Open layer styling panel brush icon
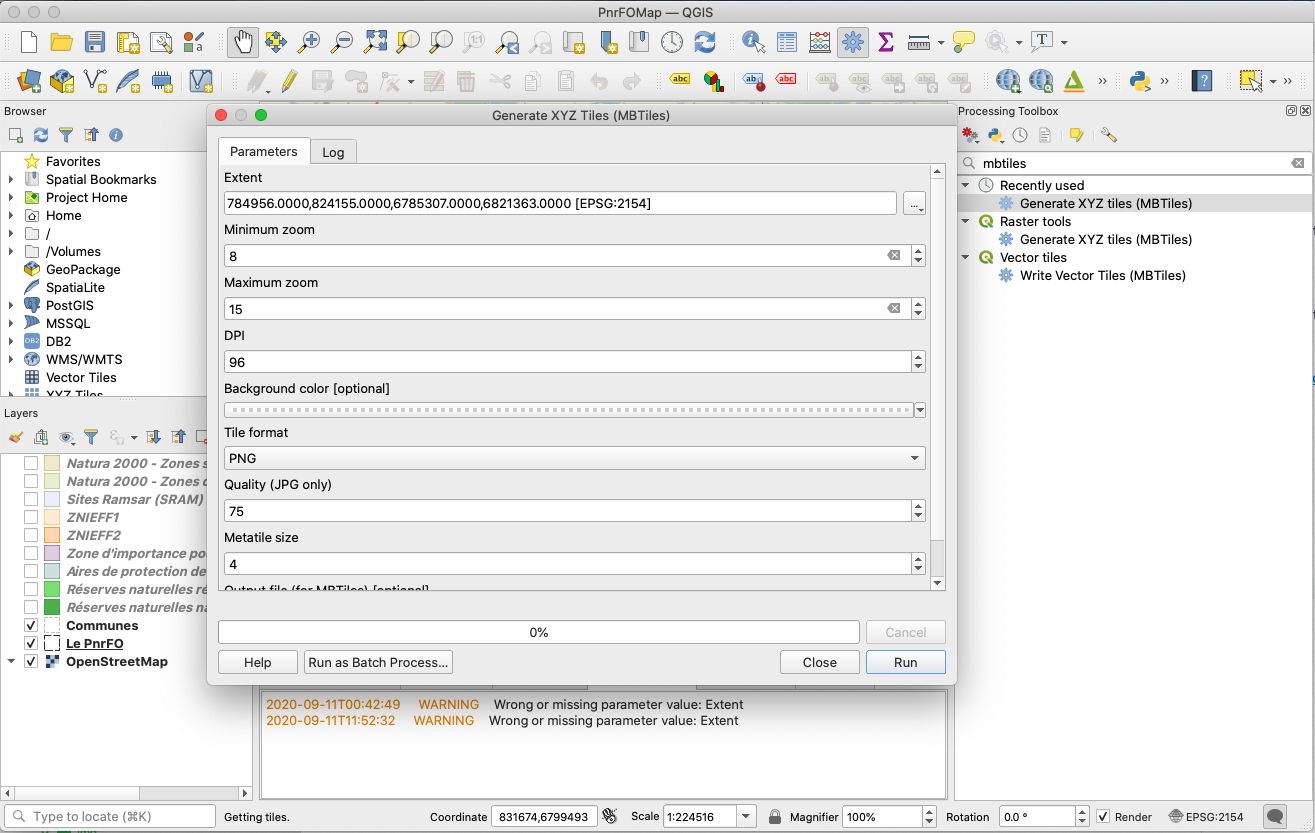Image resolution: width=1315 pixels, height=833 pixels. click(16, 437)
